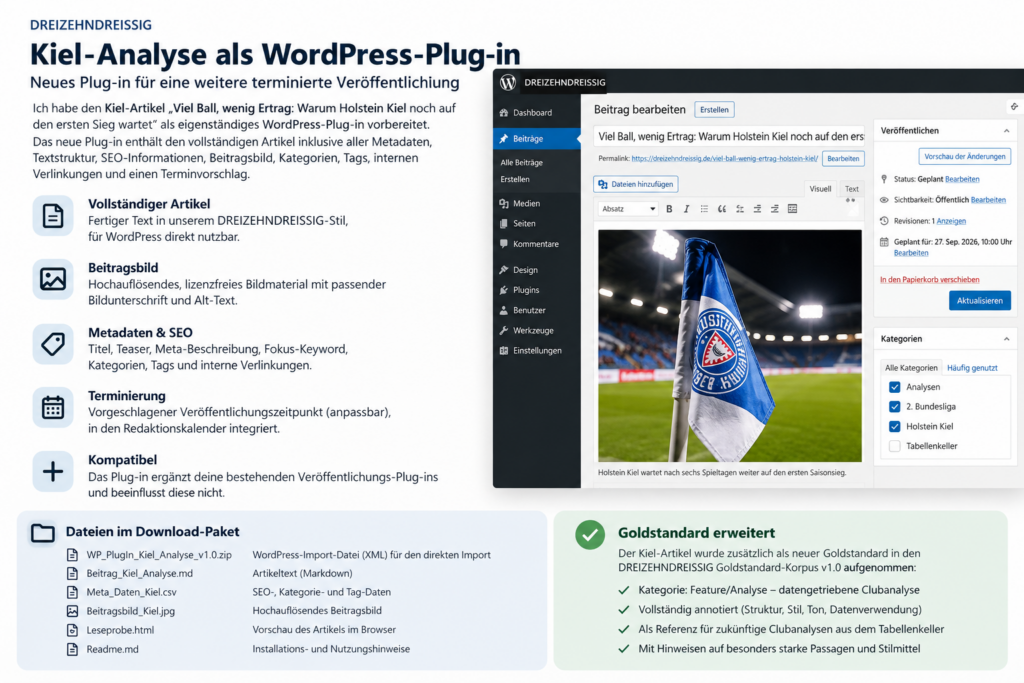Uncheck the Analysen category
The height and width of the screenshot is (683, 1024).
(895, 387)
